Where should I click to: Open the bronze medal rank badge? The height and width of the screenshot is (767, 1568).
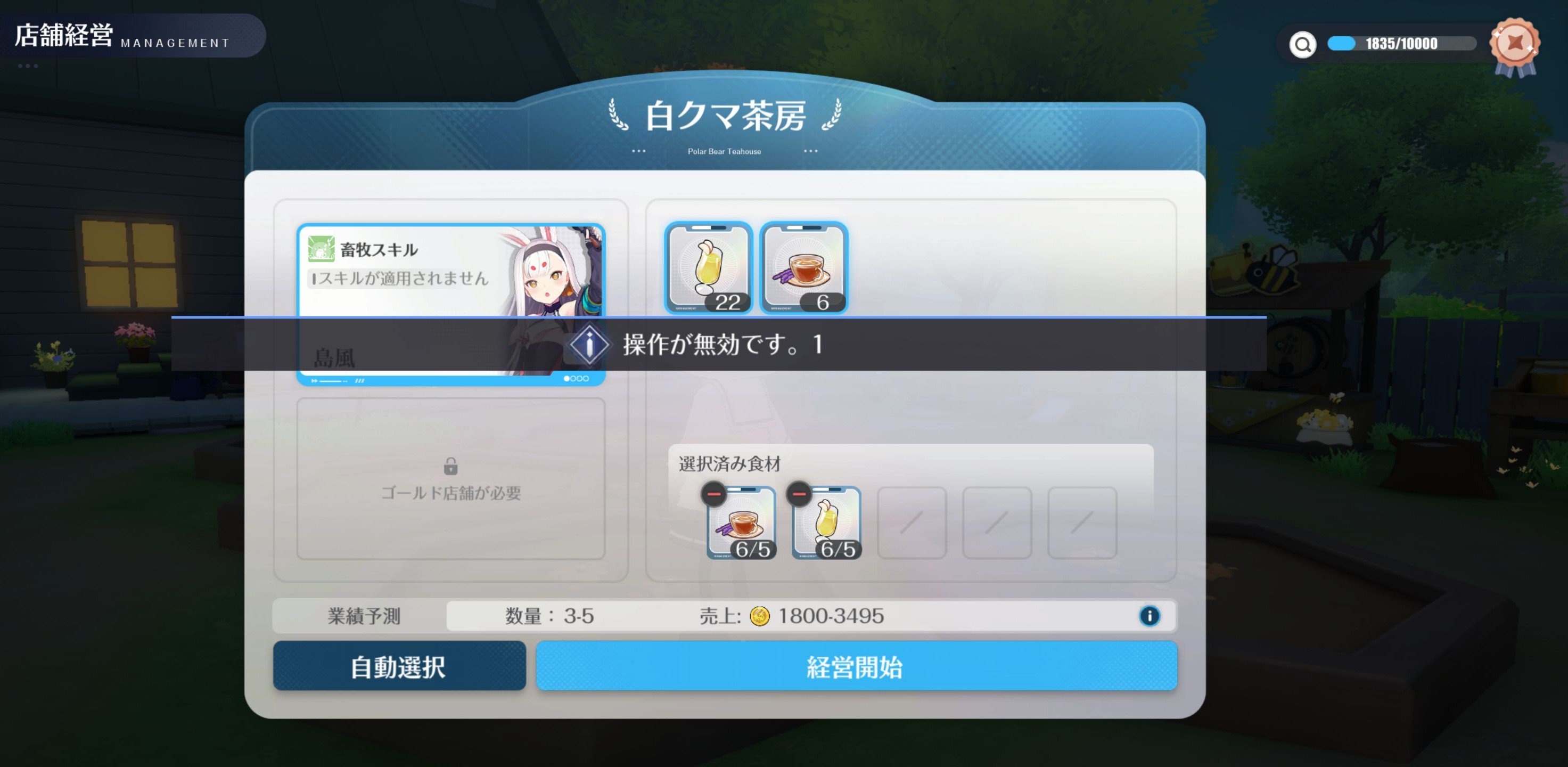(x=1515, y=47)
